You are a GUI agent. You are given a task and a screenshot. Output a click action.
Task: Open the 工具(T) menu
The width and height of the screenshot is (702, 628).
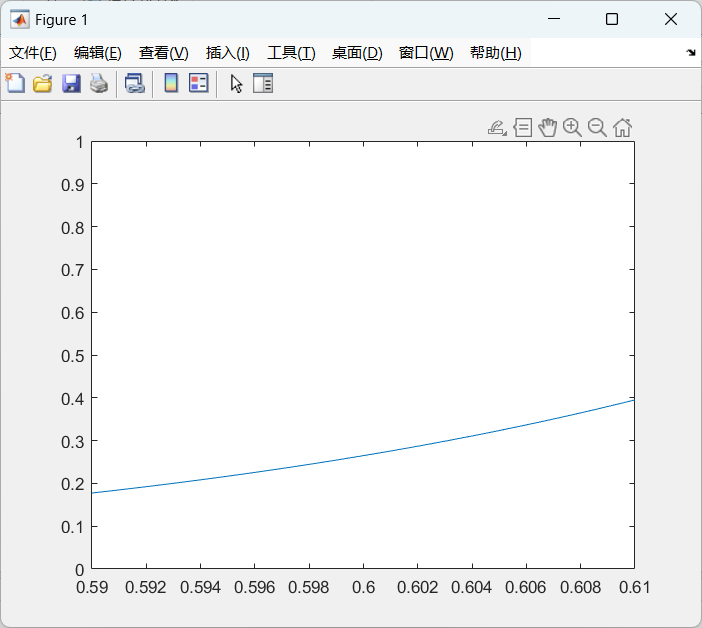tap(291, 53)
